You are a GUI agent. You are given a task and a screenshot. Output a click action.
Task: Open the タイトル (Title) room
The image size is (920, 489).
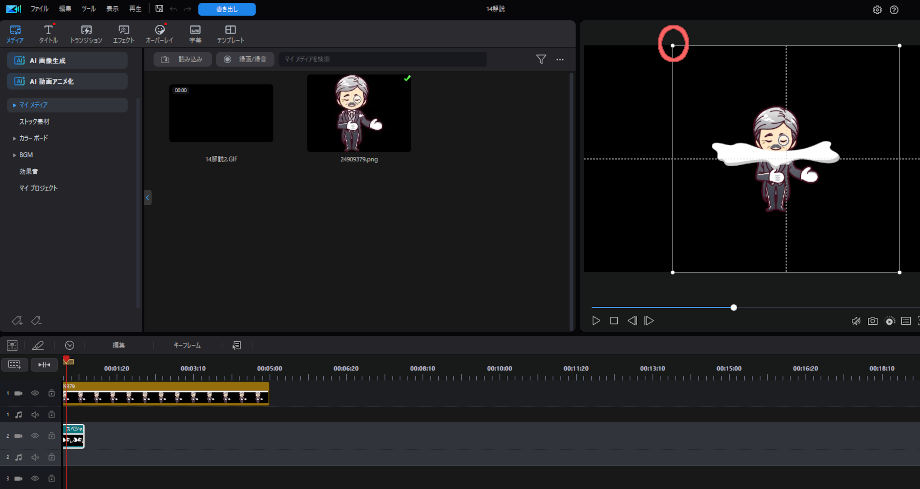48,33
